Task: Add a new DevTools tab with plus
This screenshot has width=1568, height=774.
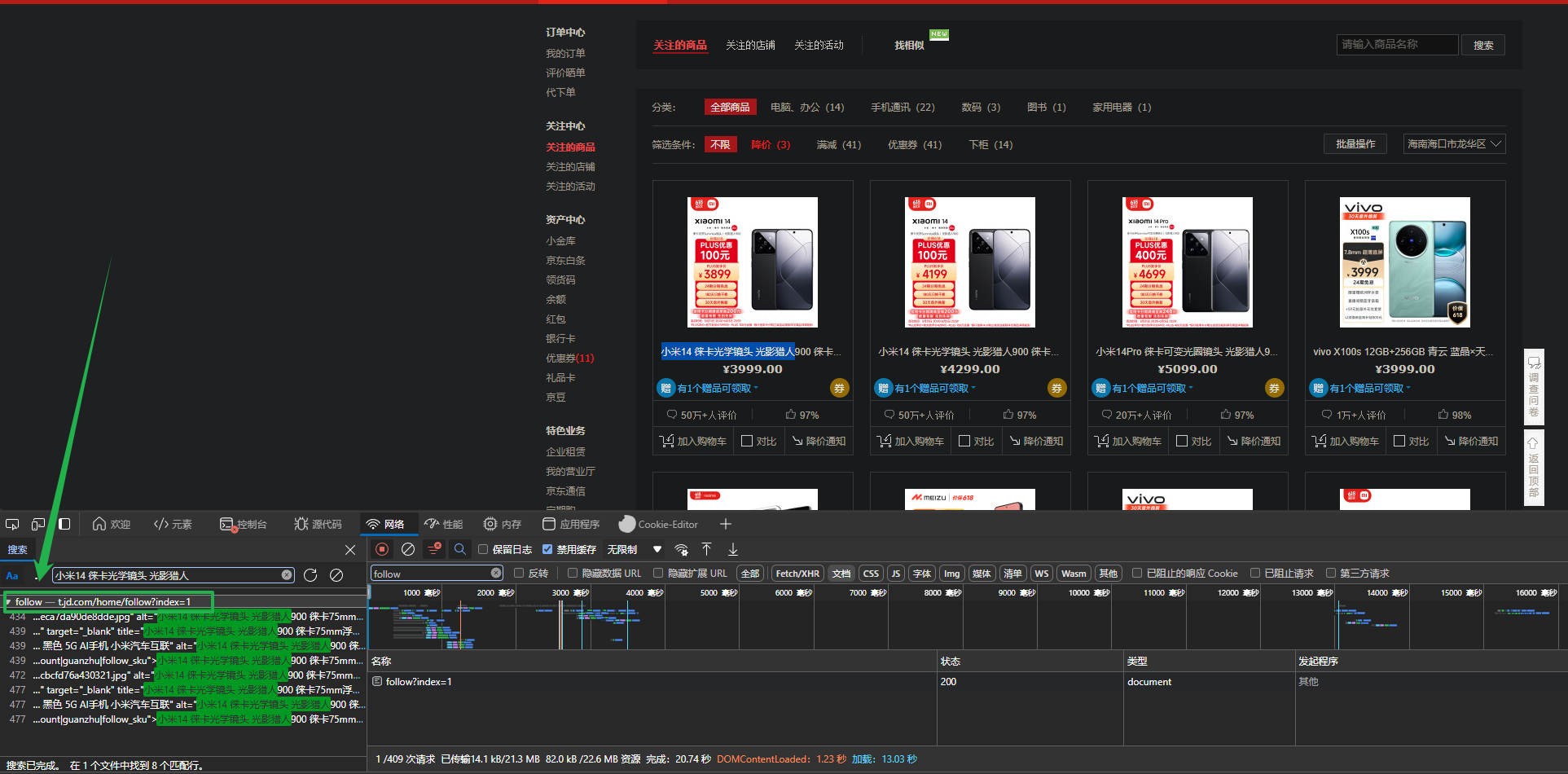Action: click(x=726, y=524)
